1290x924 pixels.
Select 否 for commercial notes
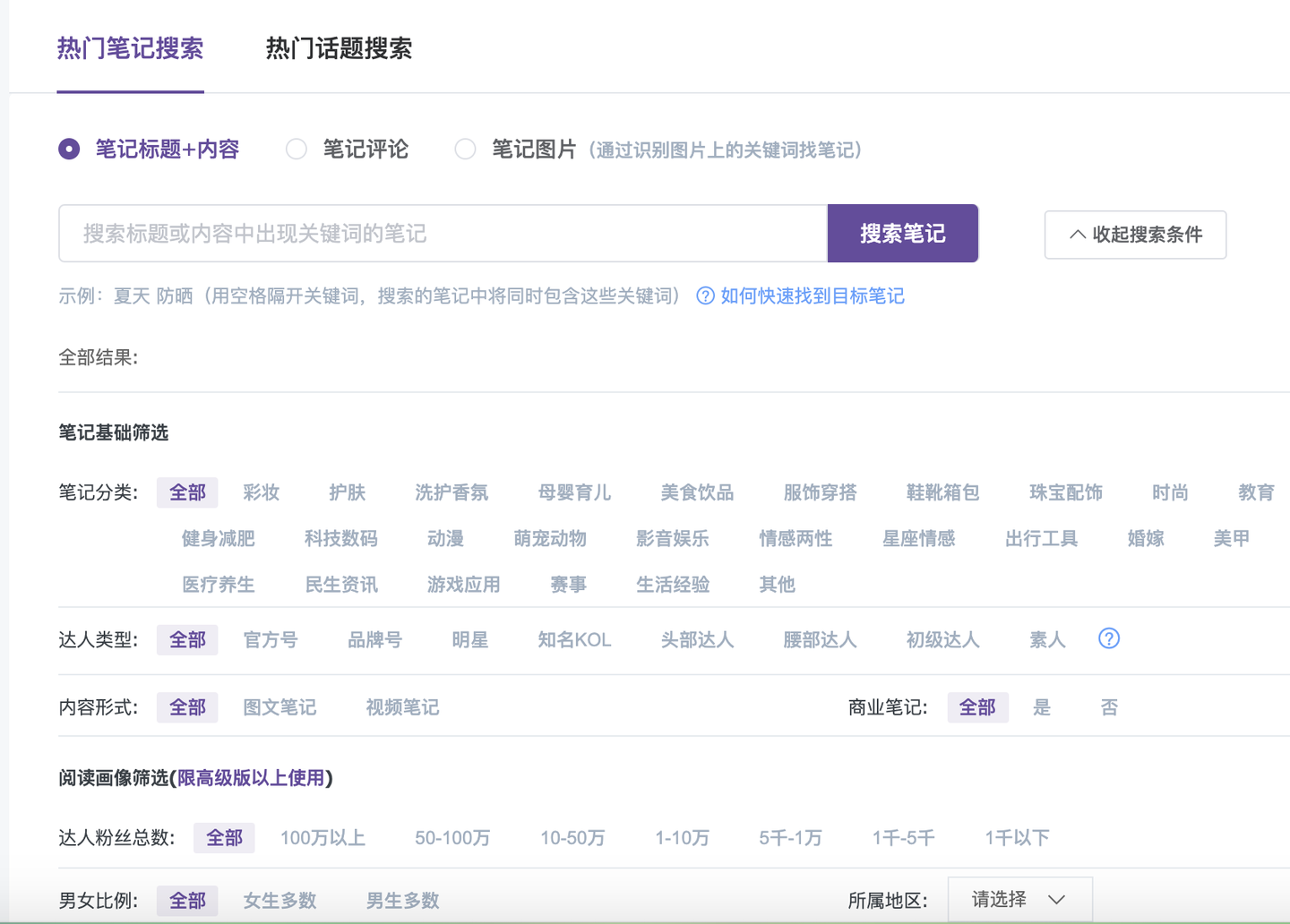coord(1109,706)
